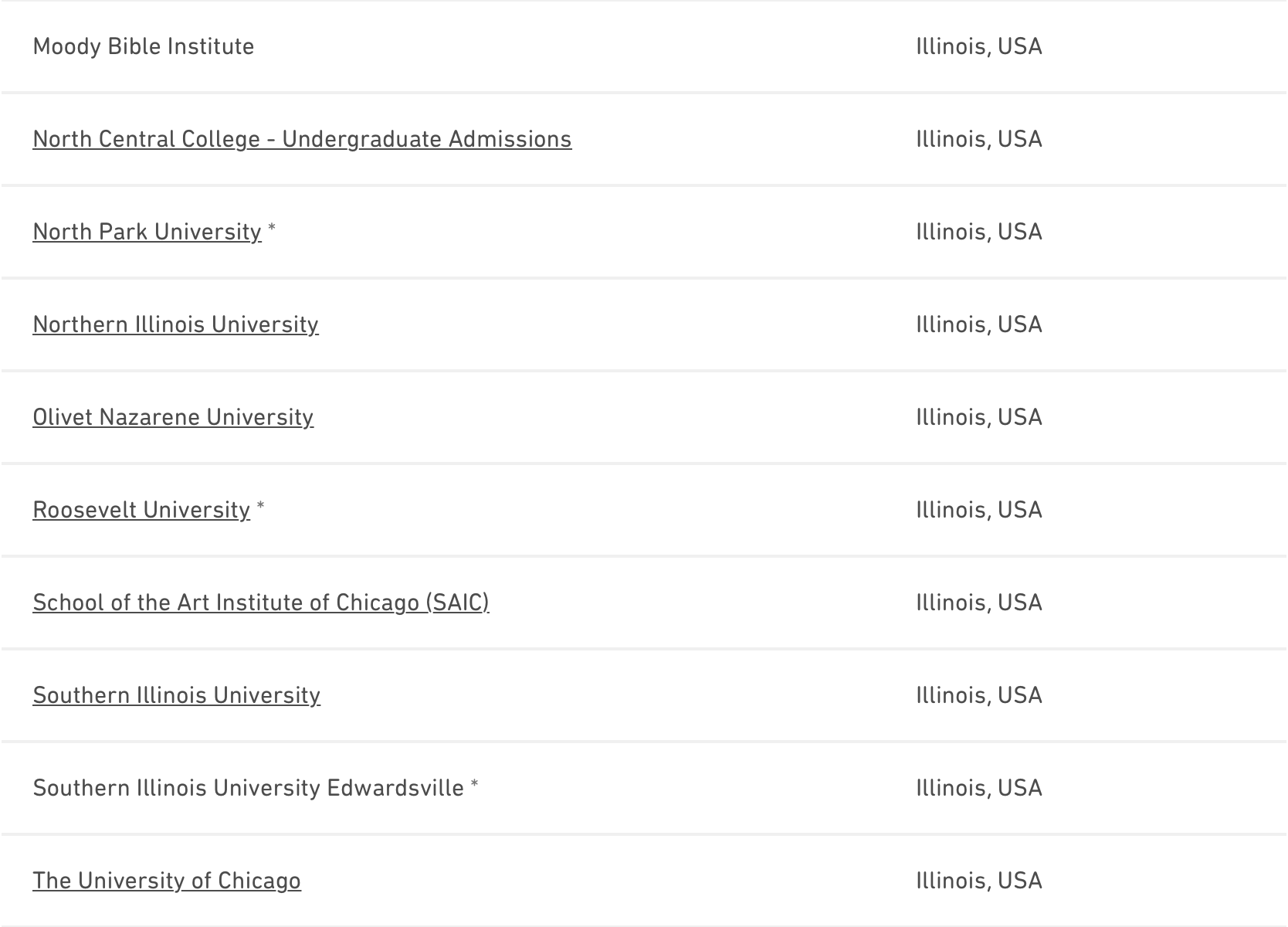This screenshot has height=927, width=1288.
Task: Go to School of the Art Institute of Chicago link
Action: 261,603
